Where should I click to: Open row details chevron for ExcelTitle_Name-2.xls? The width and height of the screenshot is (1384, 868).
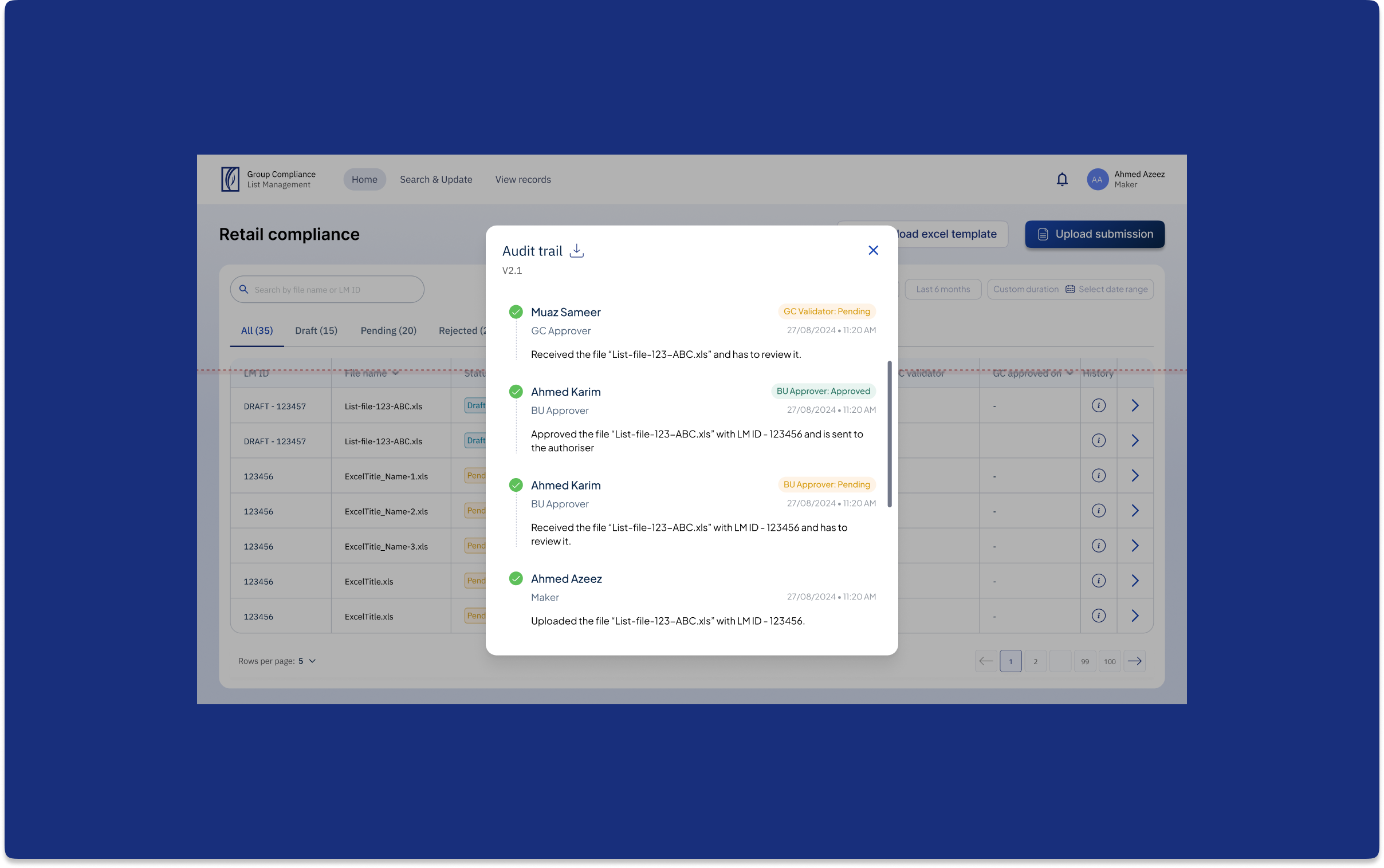(x=1135, y=510)
